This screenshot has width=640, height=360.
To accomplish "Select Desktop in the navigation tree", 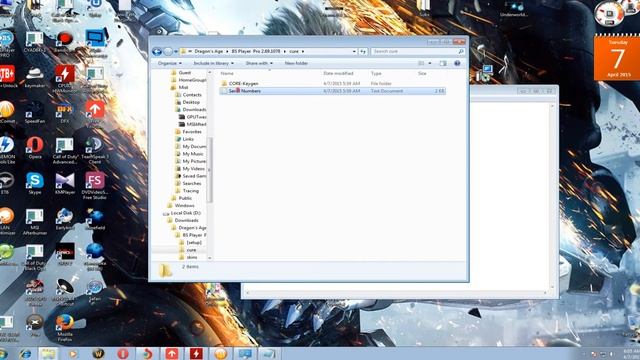I will pyautogui.click(x=191, y=102).
